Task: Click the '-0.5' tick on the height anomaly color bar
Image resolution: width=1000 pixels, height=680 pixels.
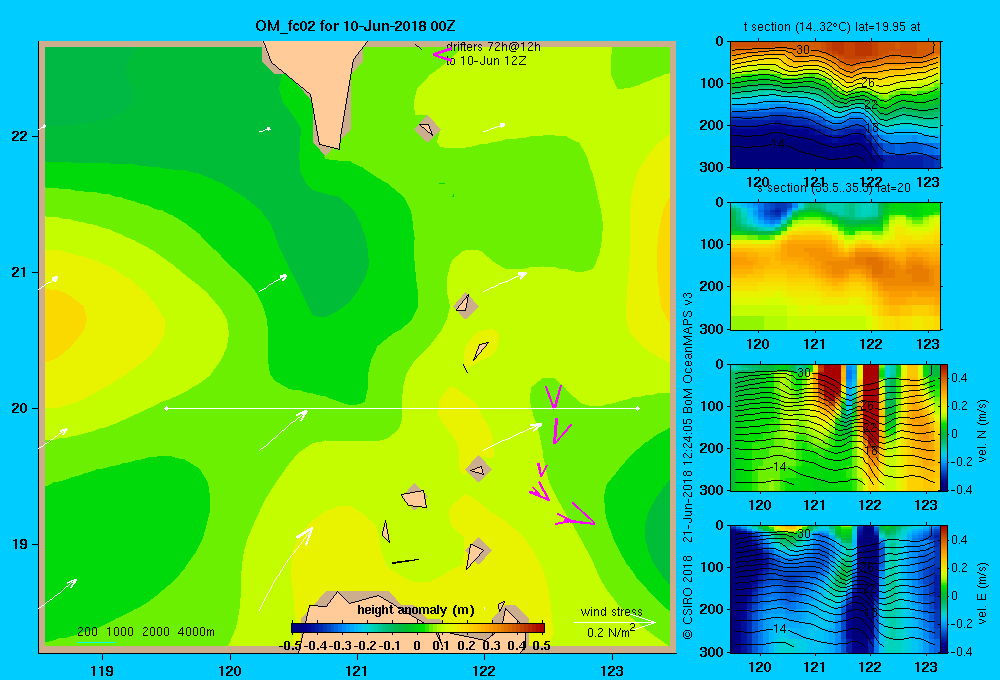Action: pos(290,646)
